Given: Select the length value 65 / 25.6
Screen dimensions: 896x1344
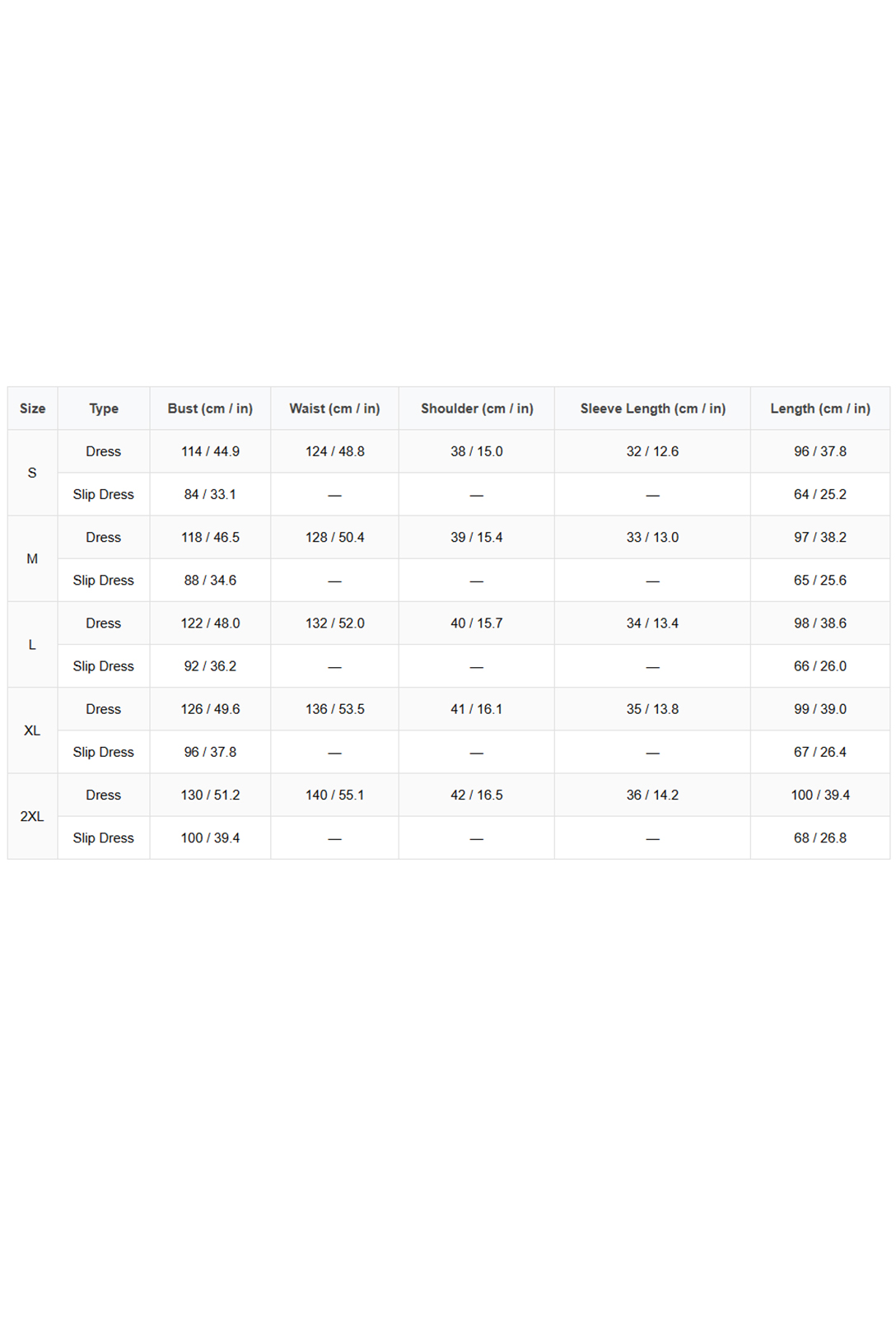Looking at the screenshot, I should pos(820,581).
